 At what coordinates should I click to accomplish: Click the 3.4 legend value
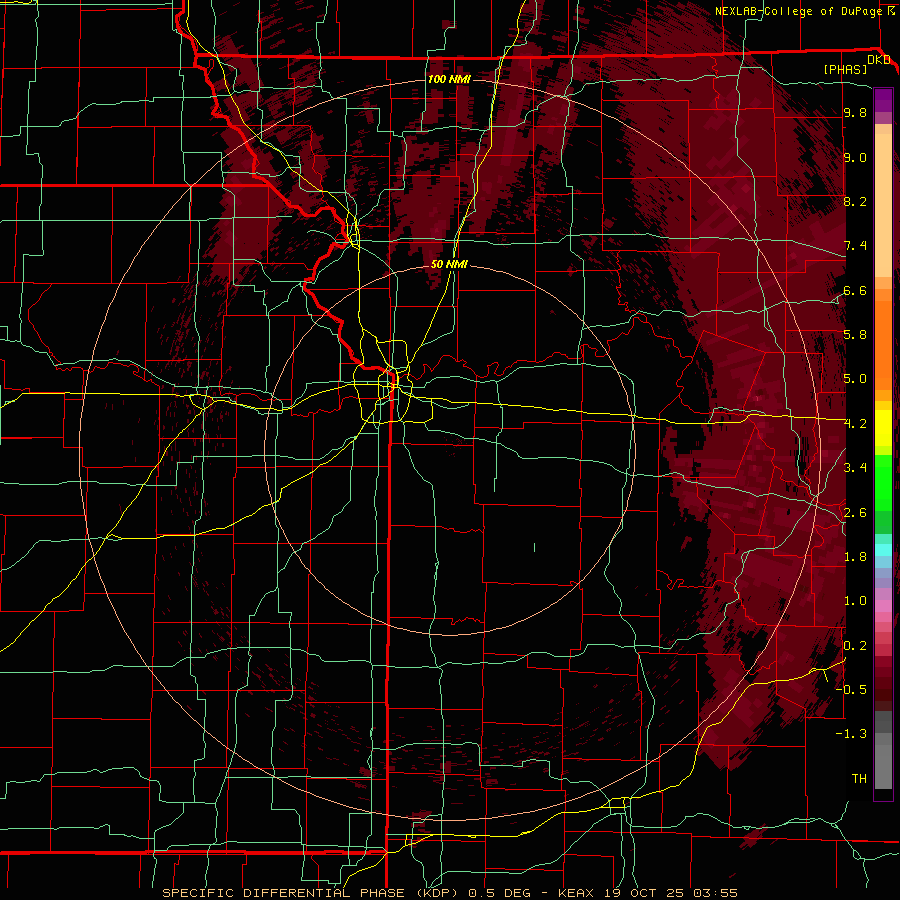coord(855,468)
